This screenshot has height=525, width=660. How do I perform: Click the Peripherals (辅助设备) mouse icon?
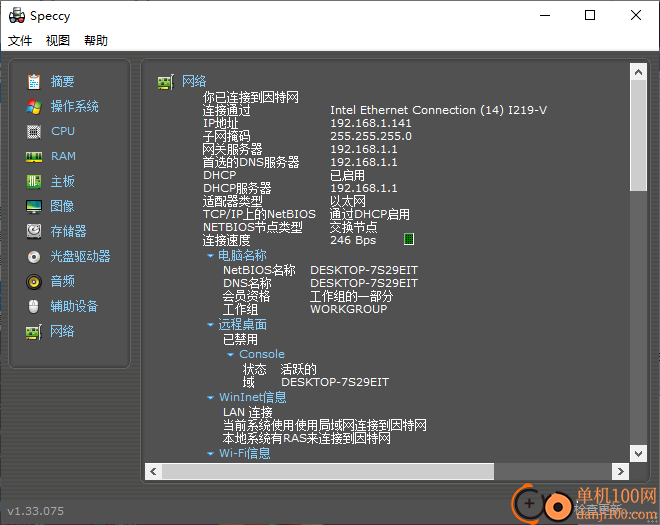point(34,306)
